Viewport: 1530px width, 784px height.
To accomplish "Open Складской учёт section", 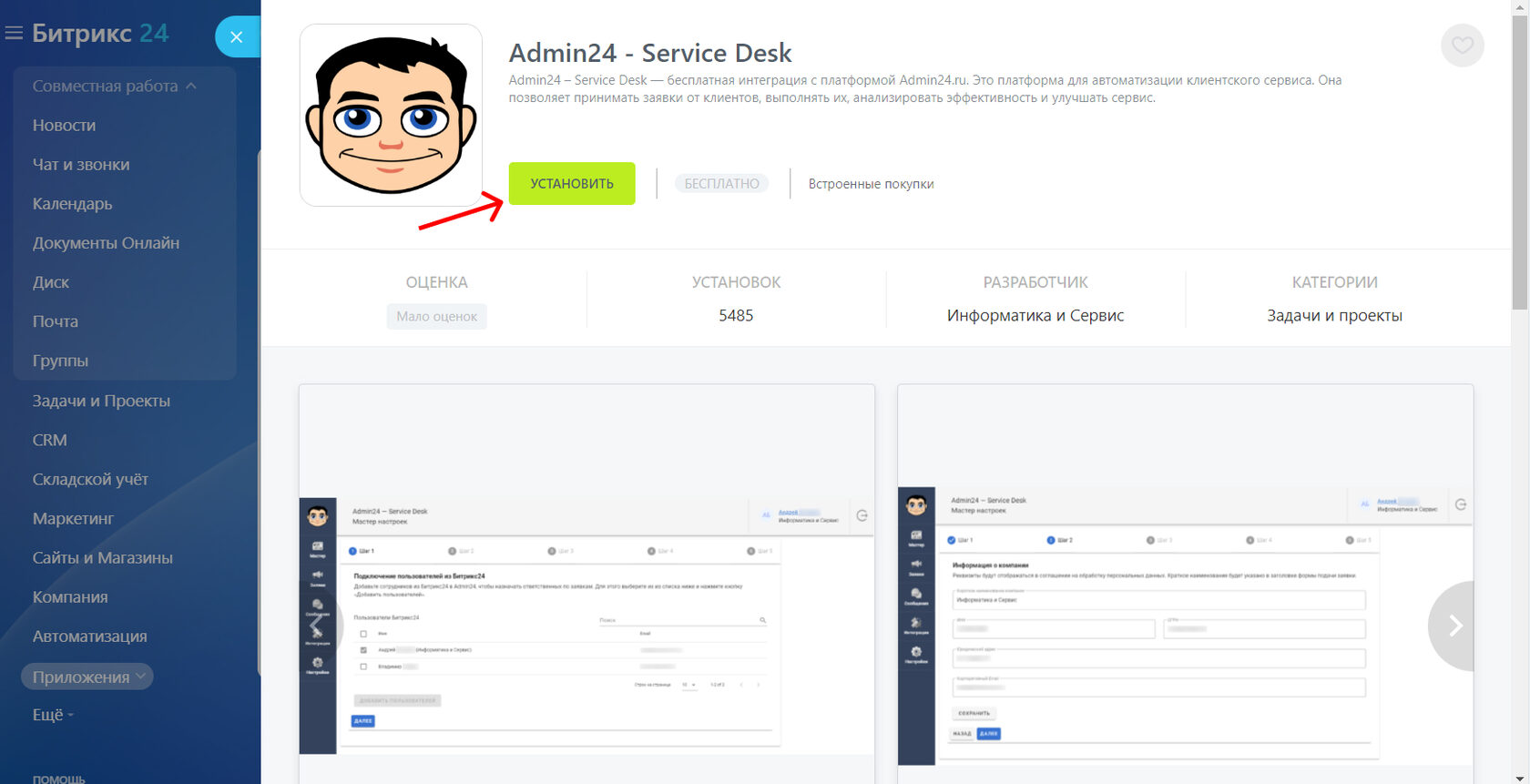I will (90, 479).
